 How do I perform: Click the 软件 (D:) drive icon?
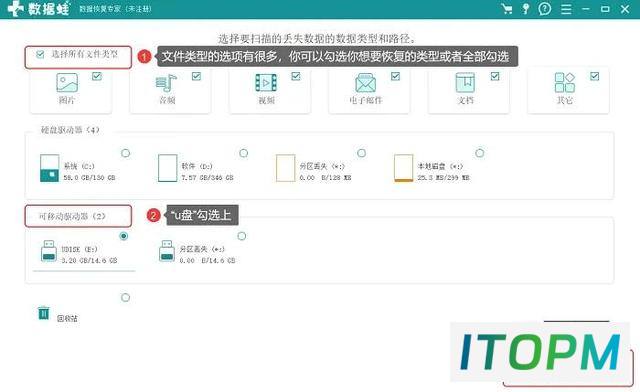click(x=167, y=168)
